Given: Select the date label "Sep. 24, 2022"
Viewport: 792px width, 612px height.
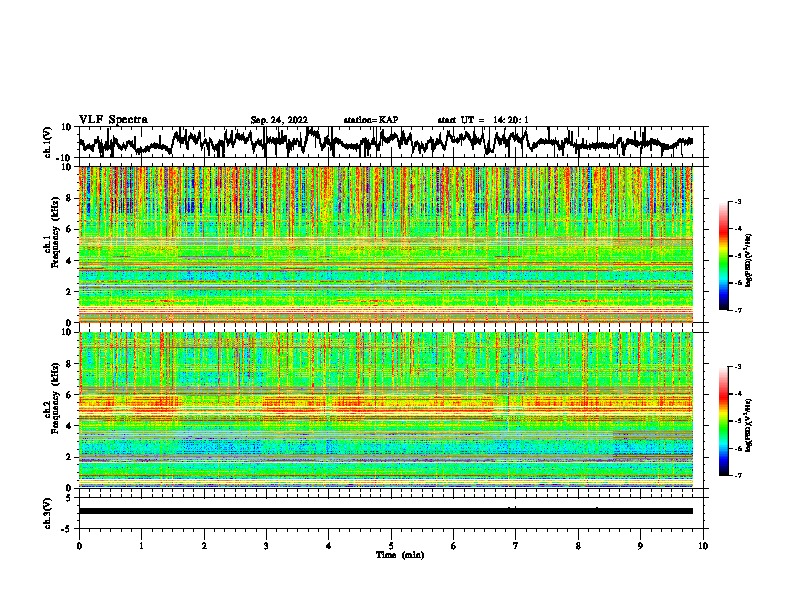Looking at the screenshot, I should click(279, 120).
